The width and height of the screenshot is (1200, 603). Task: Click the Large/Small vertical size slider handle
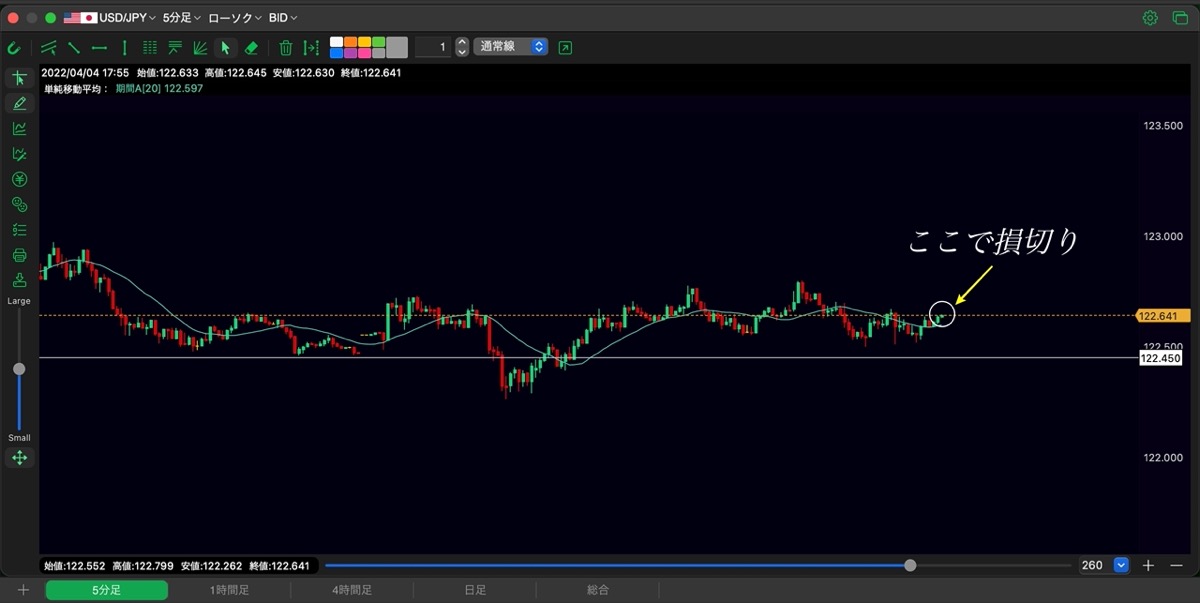click(19, 369)
